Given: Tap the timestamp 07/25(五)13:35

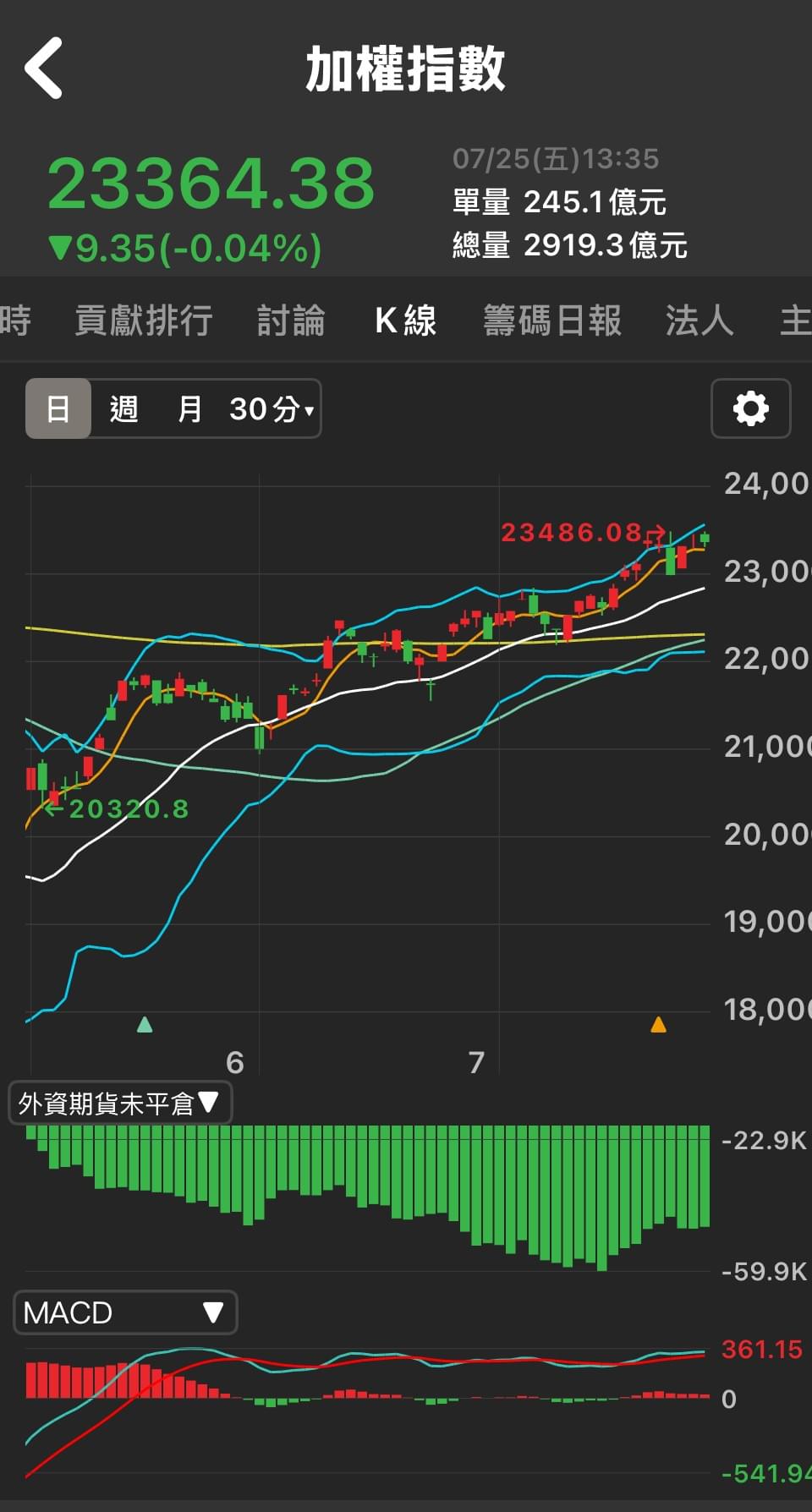Looking at the screenshot, I should coord(556,158).
